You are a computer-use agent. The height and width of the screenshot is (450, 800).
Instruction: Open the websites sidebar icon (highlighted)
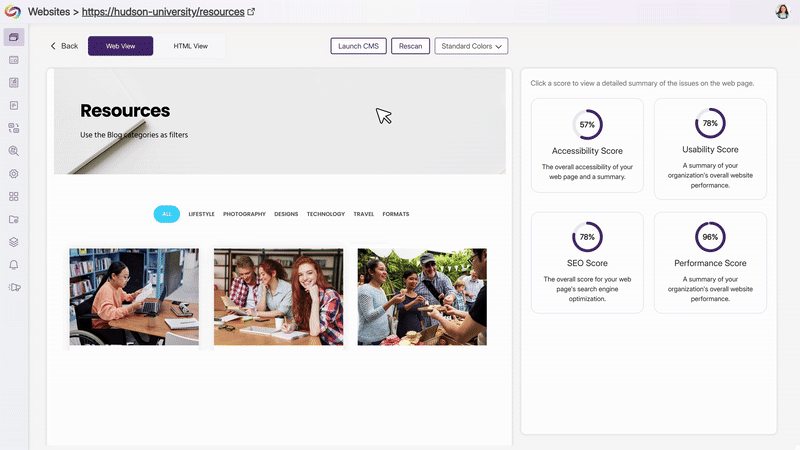pos(14,37)
